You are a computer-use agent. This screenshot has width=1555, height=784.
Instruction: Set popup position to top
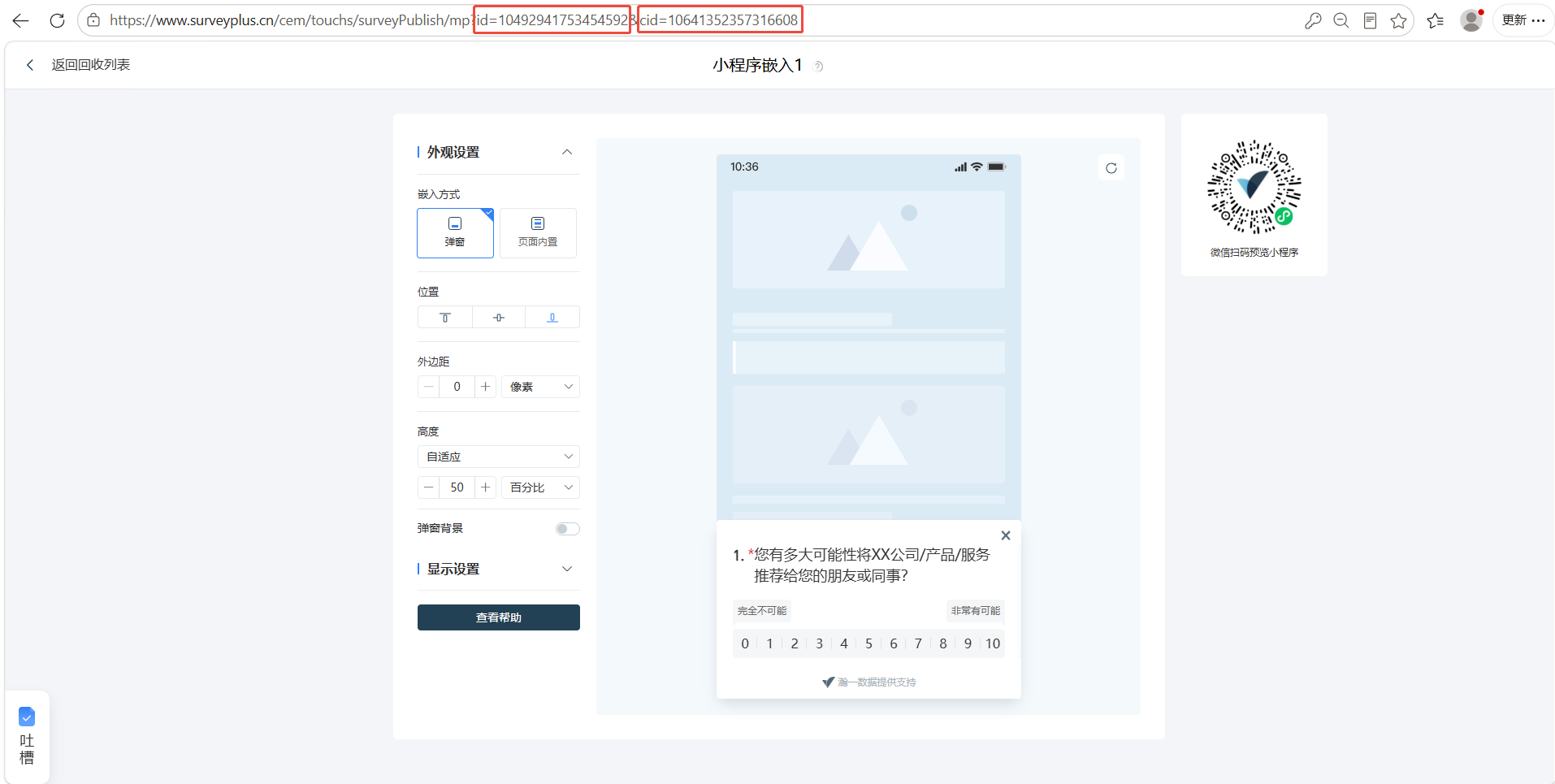click(444, 317)
